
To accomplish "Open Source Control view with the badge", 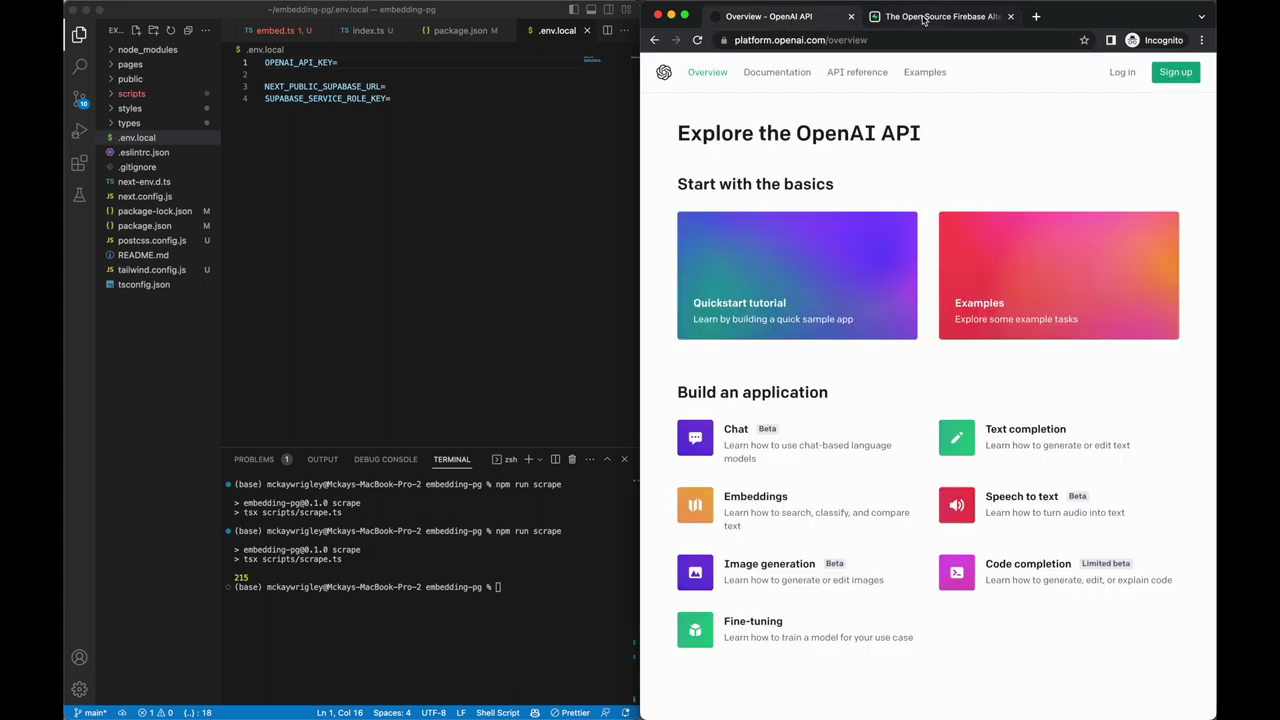I will pyautogui.click(x=79, y=99).
